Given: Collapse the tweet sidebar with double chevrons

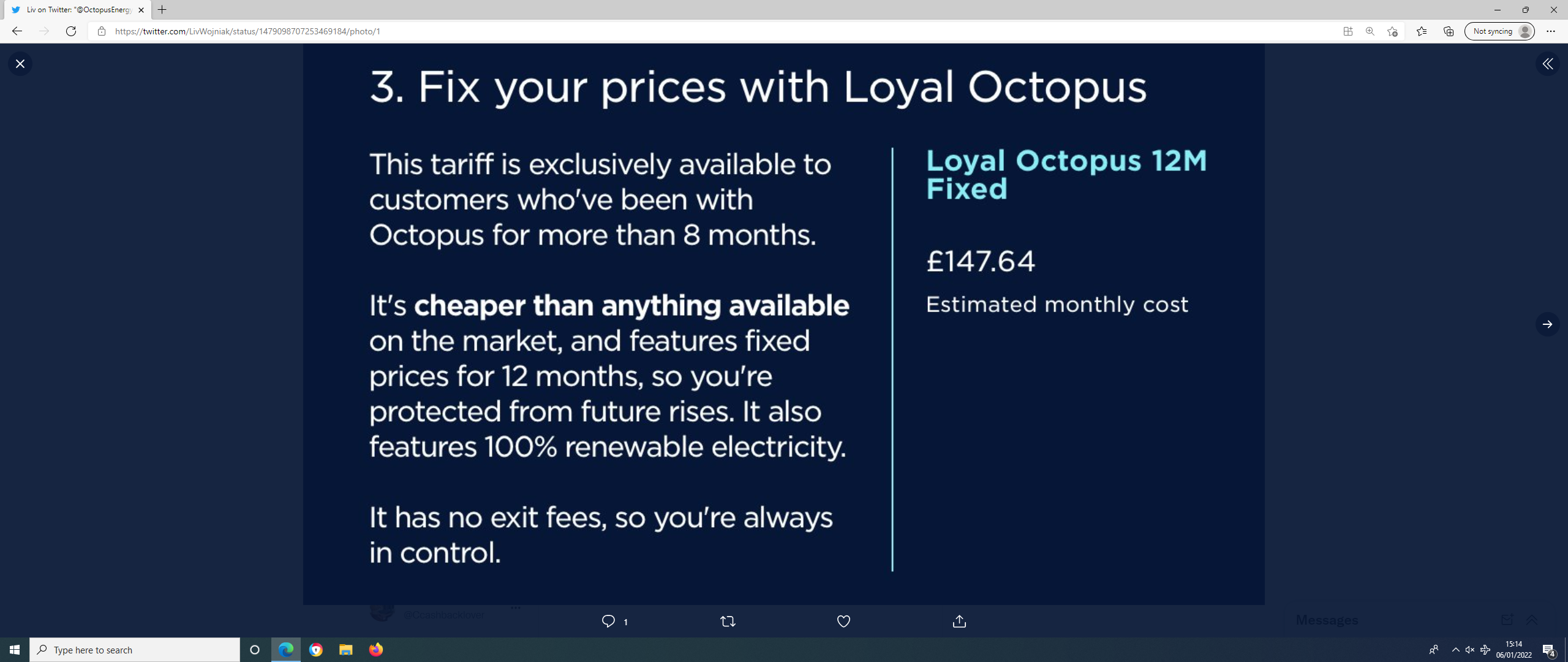Looking at the screenshot, I should (x=1547, y=64).
